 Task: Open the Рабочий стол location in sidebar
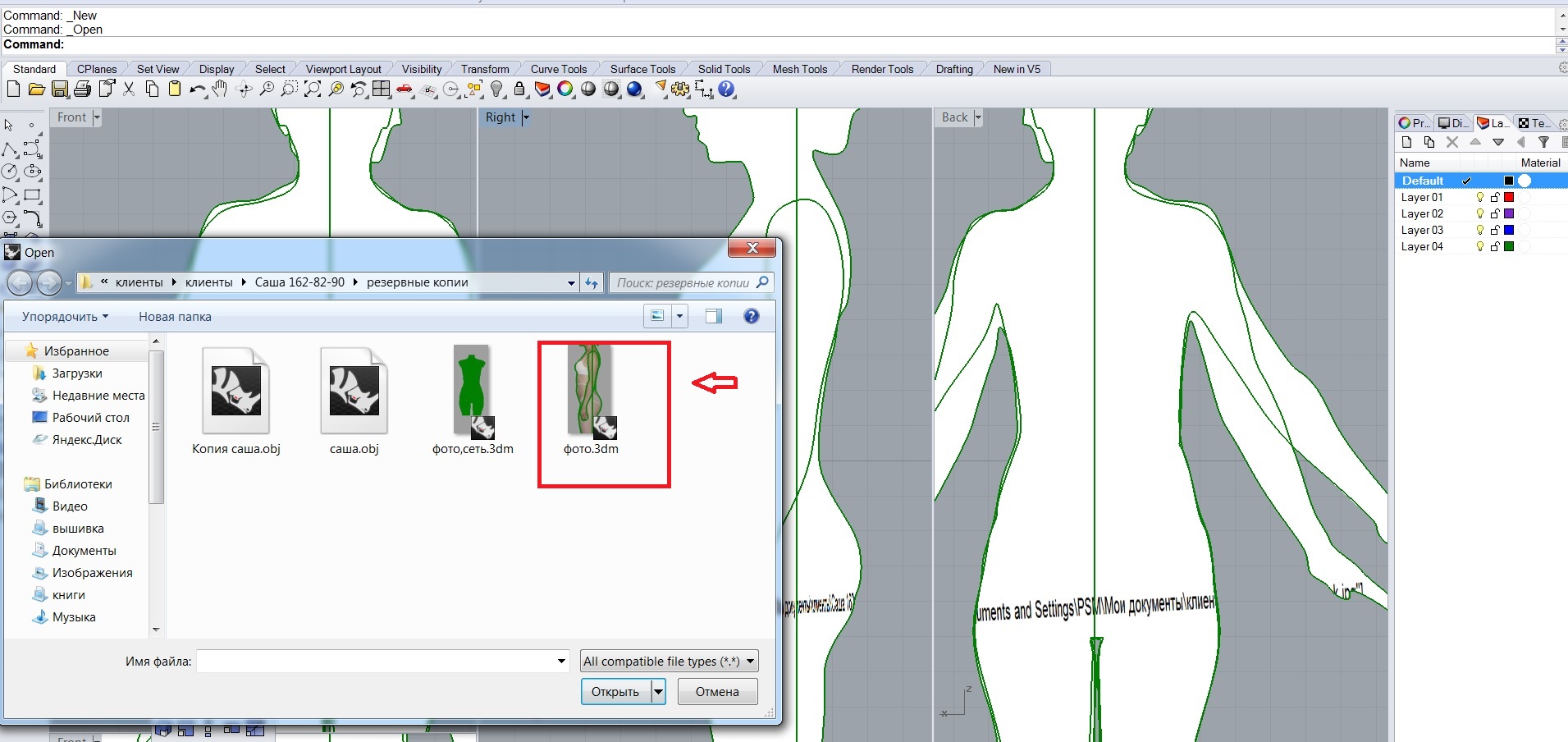(x=80, y=417)
